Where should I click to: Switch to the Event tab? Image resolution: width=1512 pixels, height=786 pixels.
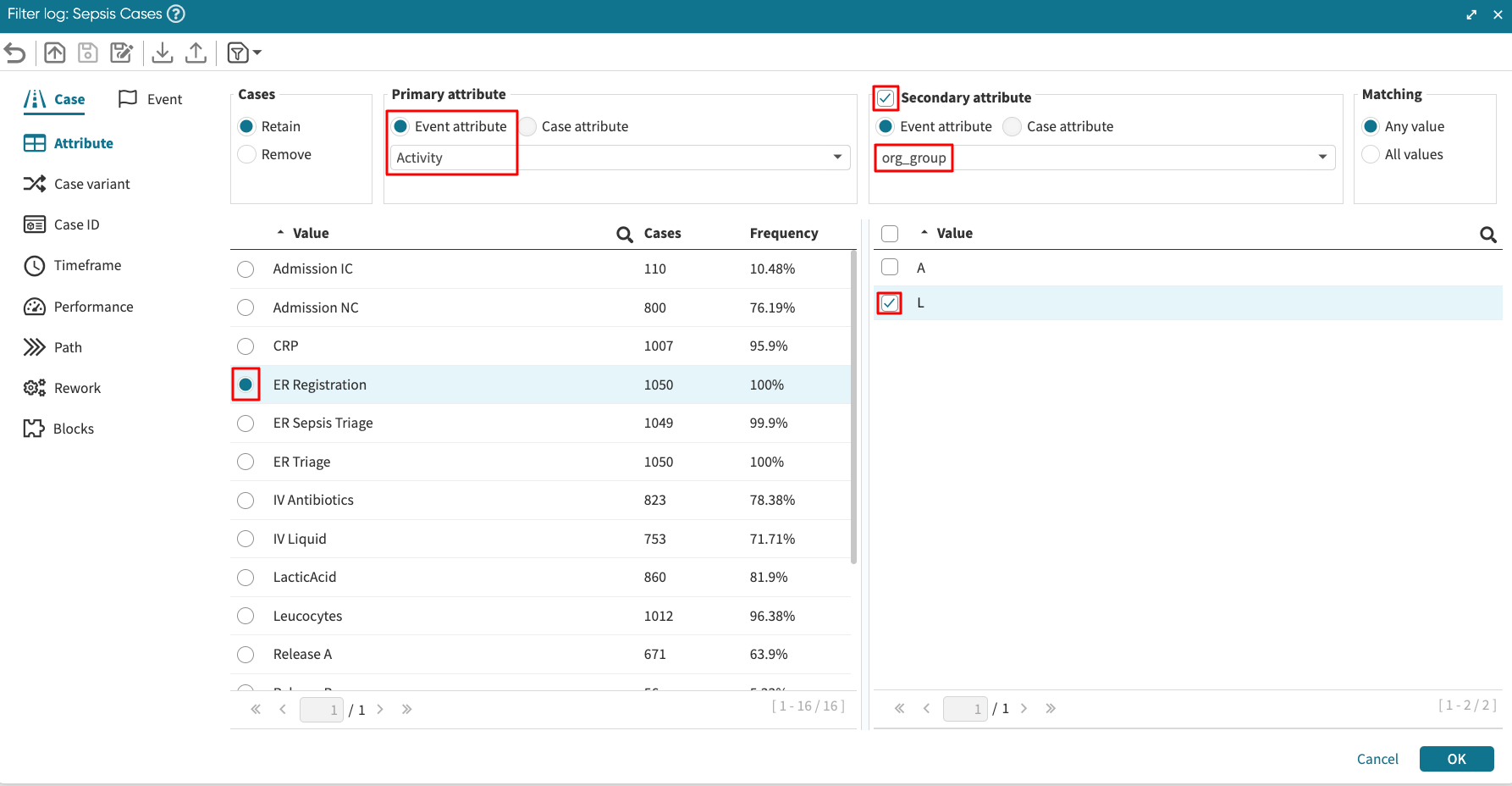point(151,99)
